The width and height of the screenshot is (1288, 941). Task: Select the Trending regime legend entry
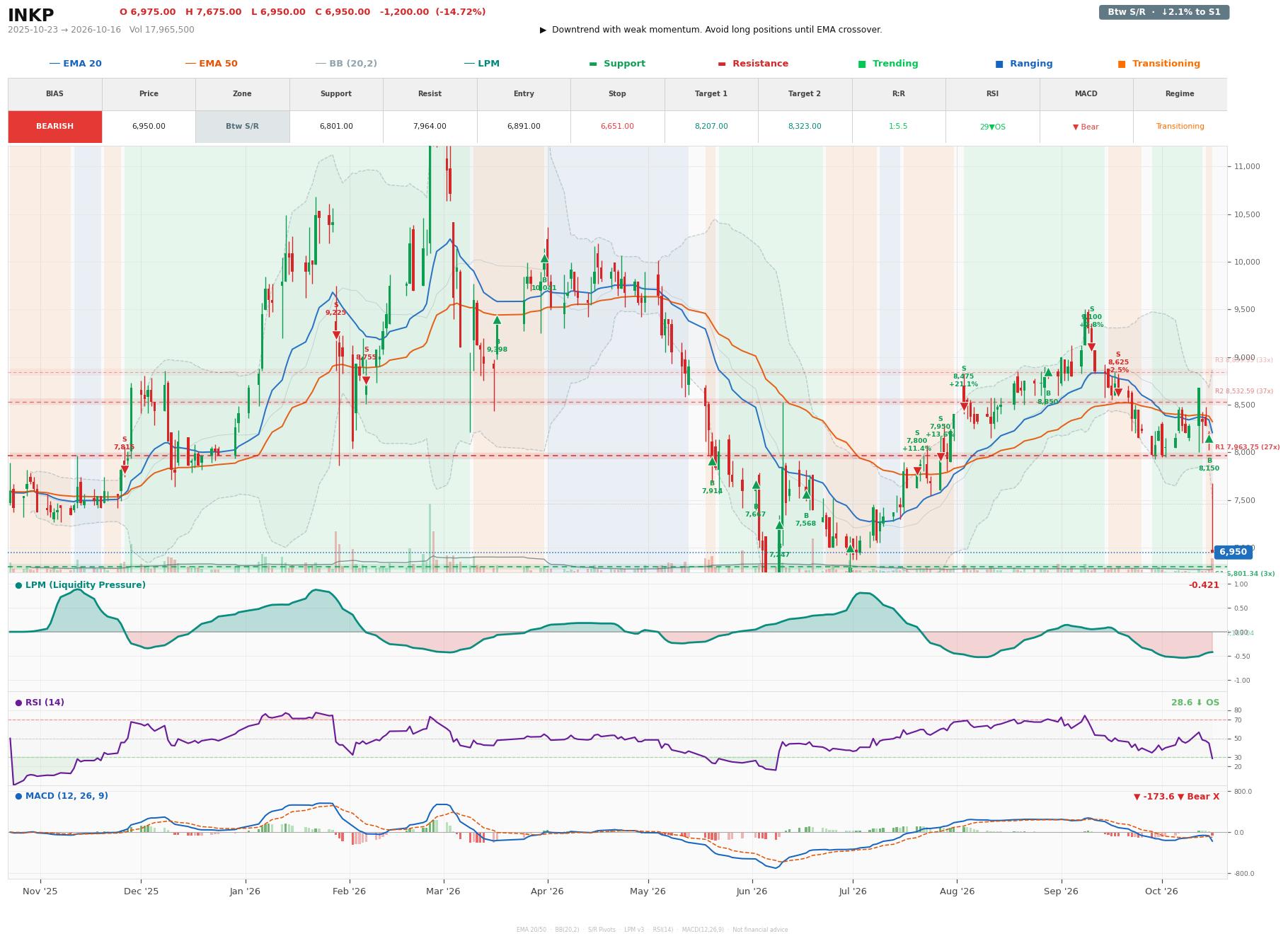(x=888, y=64)
